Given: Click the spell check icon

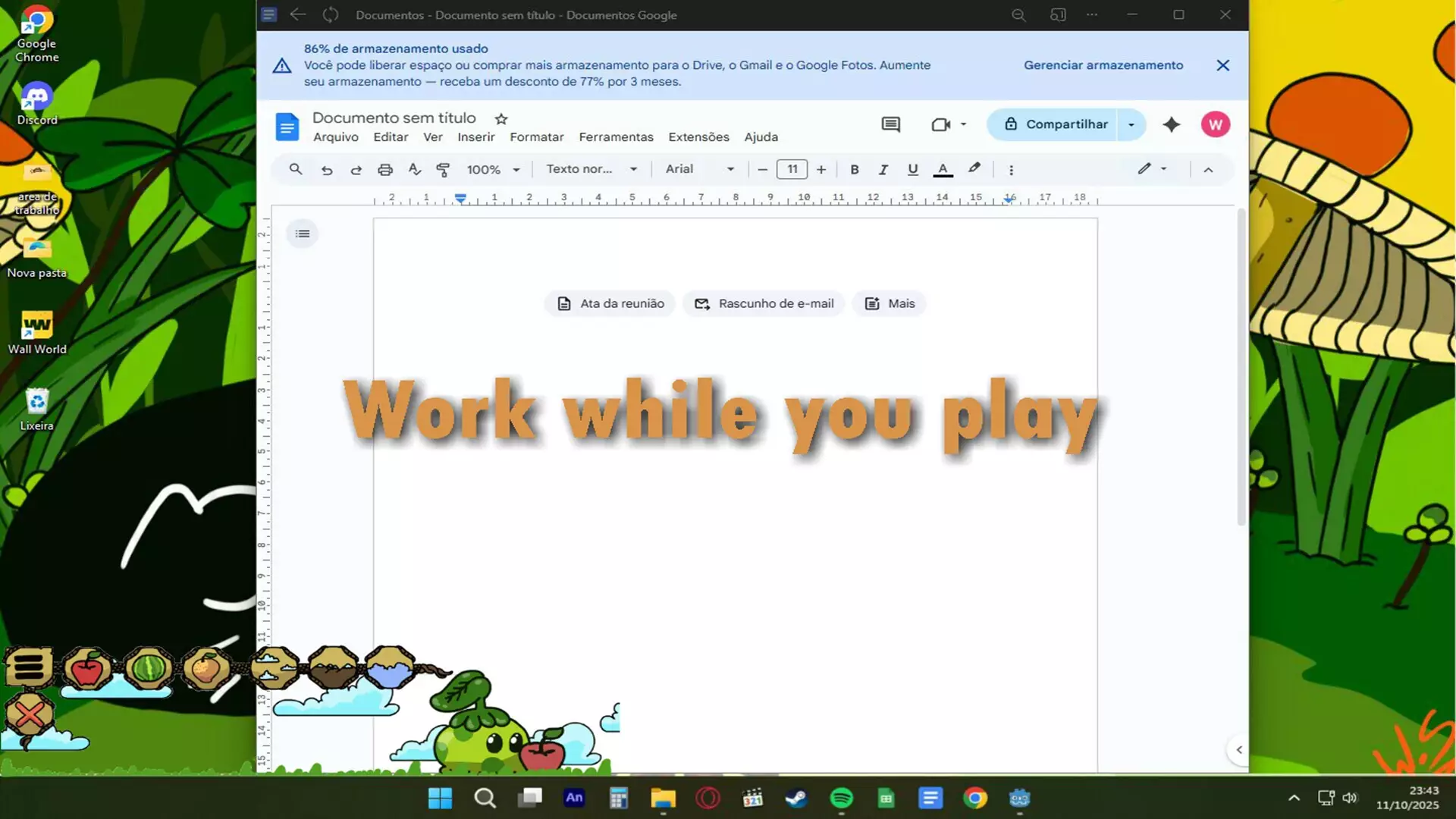Looking at the screenshot, I should (414, 169).
